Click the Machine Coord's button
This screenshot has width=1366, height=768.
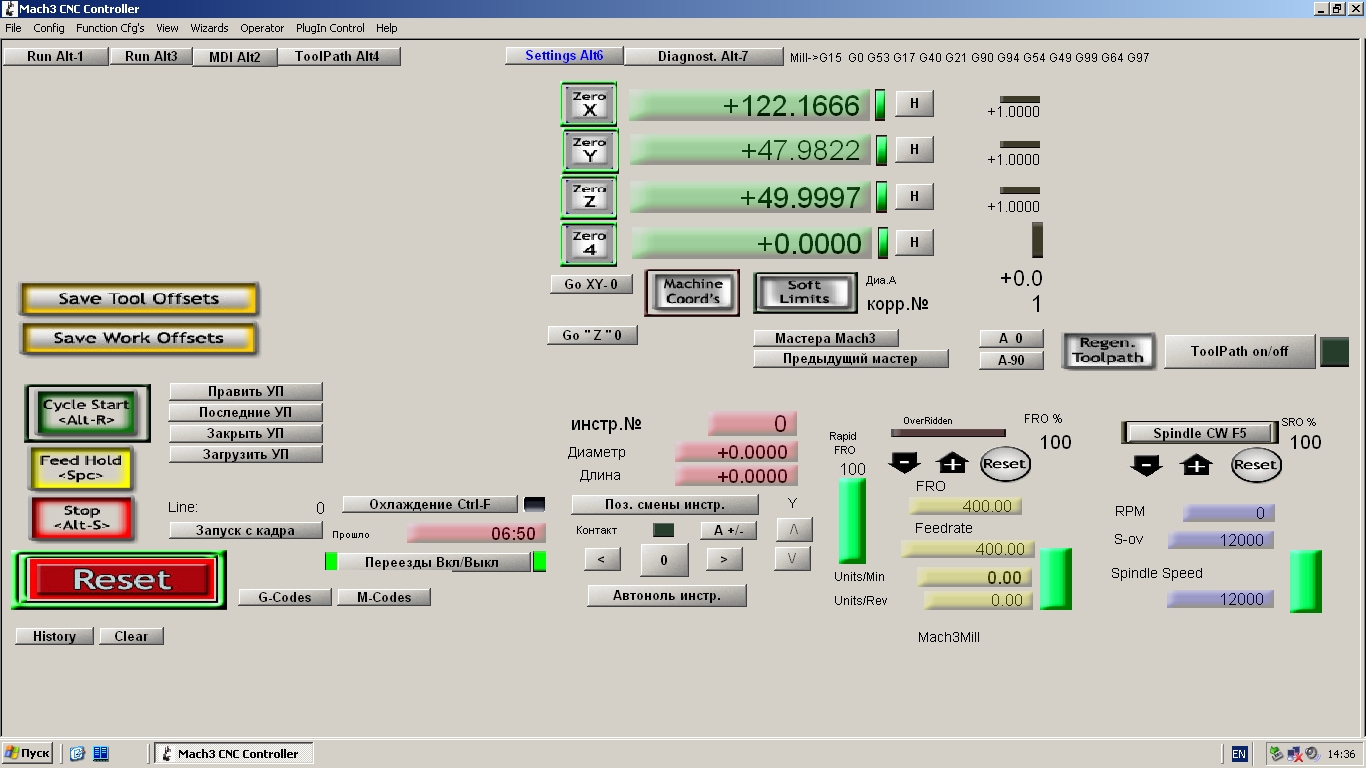click(x=692, y=292)
